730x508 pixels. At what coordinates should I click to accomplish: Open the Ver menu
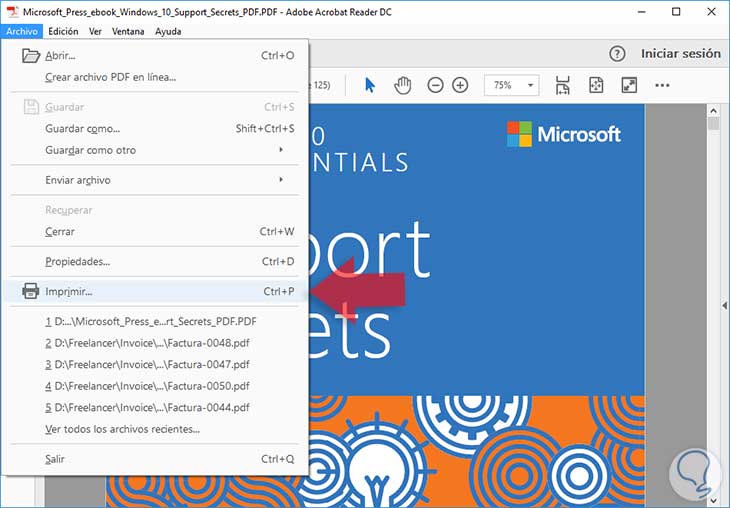point(95,31)
